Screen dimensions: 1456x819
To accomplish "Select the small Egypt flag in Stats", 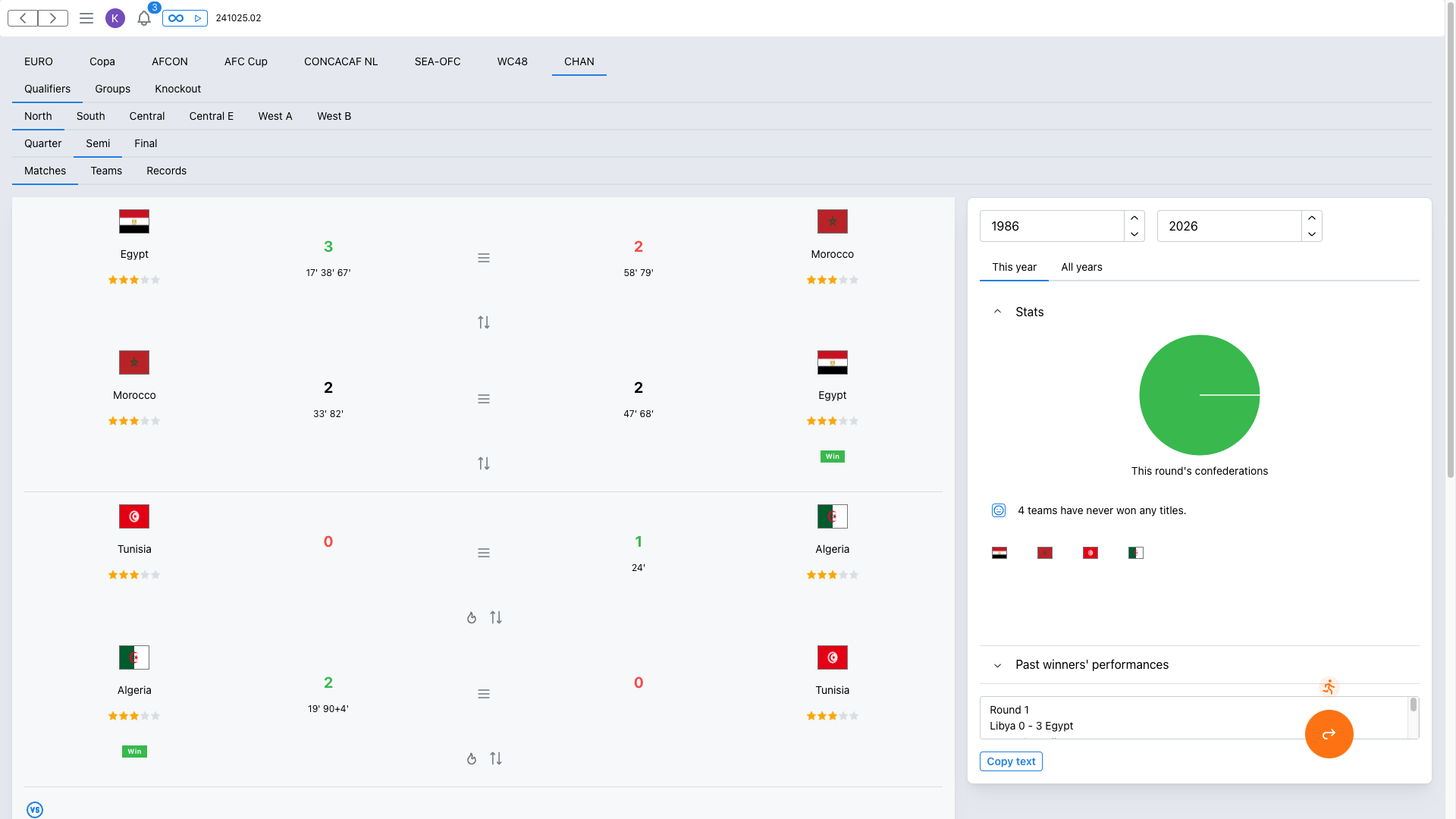I will [999, 553].
